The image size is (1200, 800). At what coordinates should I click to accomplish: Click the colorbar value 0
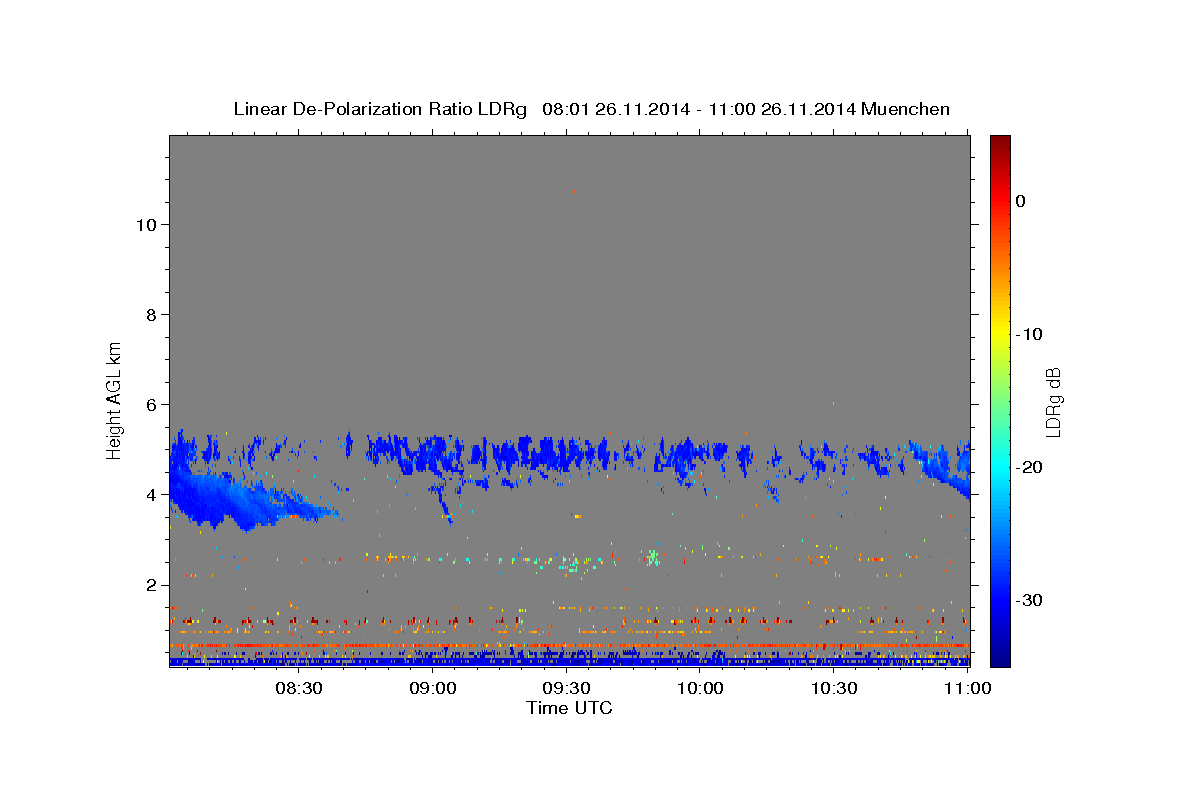pos(1021,201)
